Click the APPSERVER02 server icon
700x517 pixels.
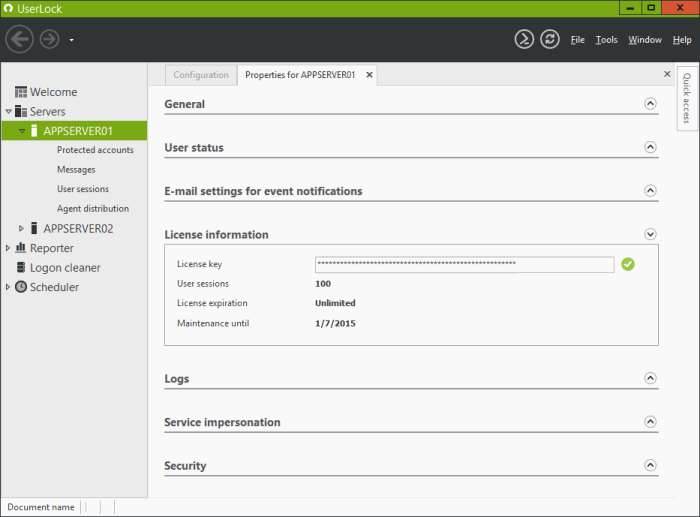(x=34, y=228)
